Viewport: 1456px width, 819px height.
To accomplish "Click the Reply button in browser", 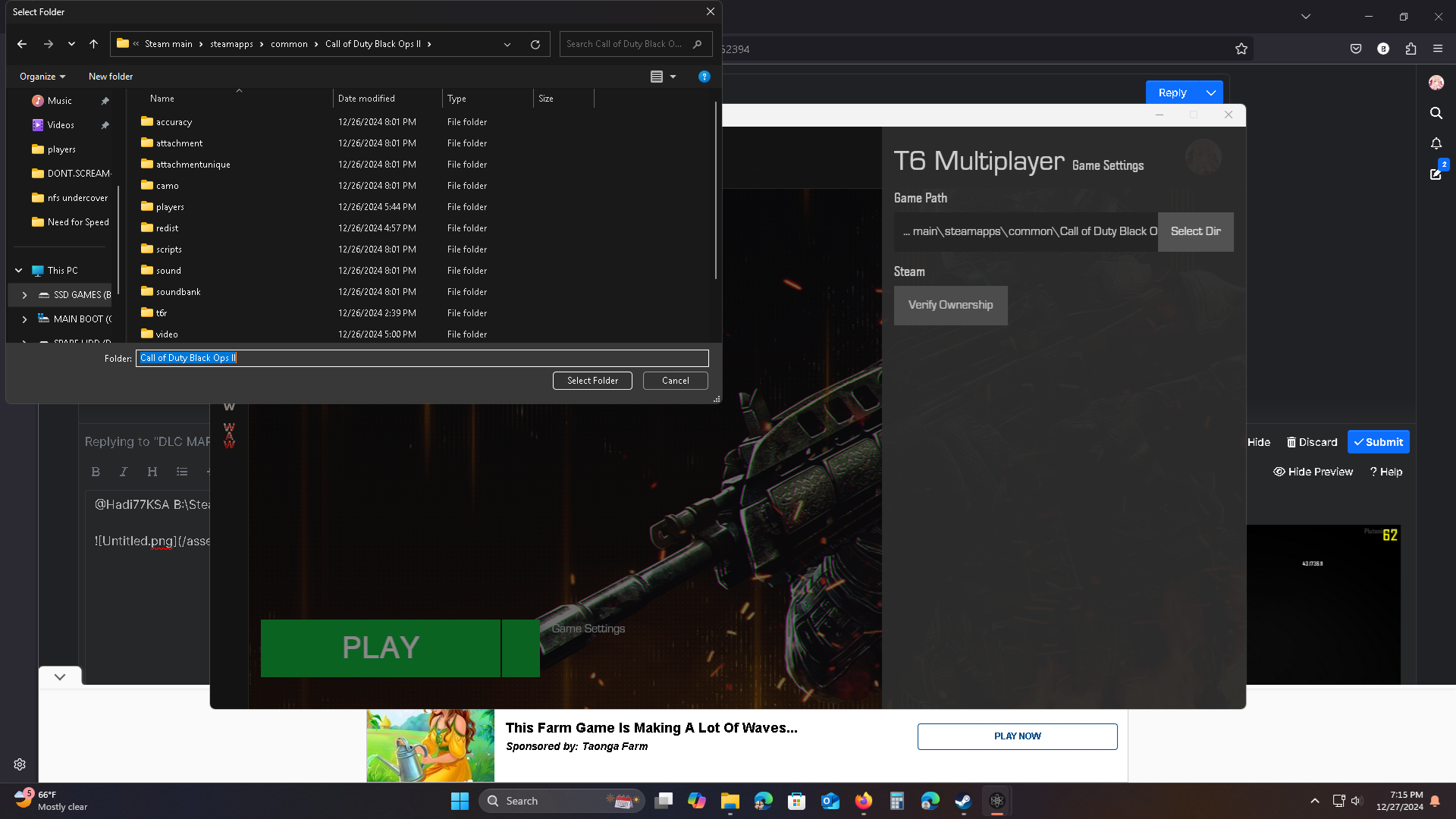I will (x=1172, y=93).
